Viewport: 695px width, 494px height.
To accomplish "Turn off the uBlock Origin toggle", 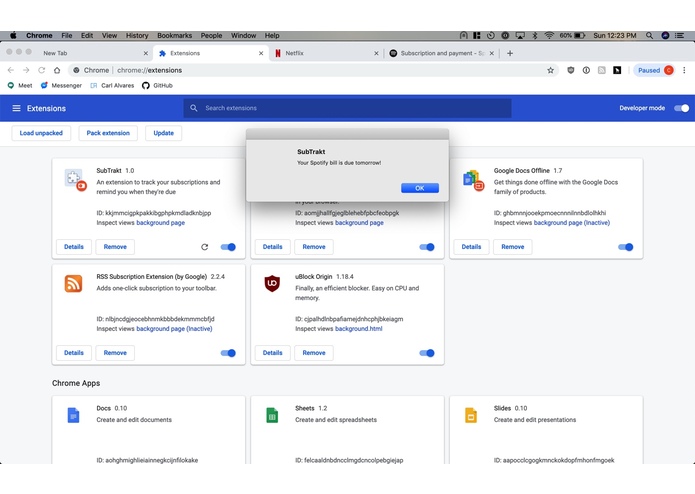I will click(427, 353).
